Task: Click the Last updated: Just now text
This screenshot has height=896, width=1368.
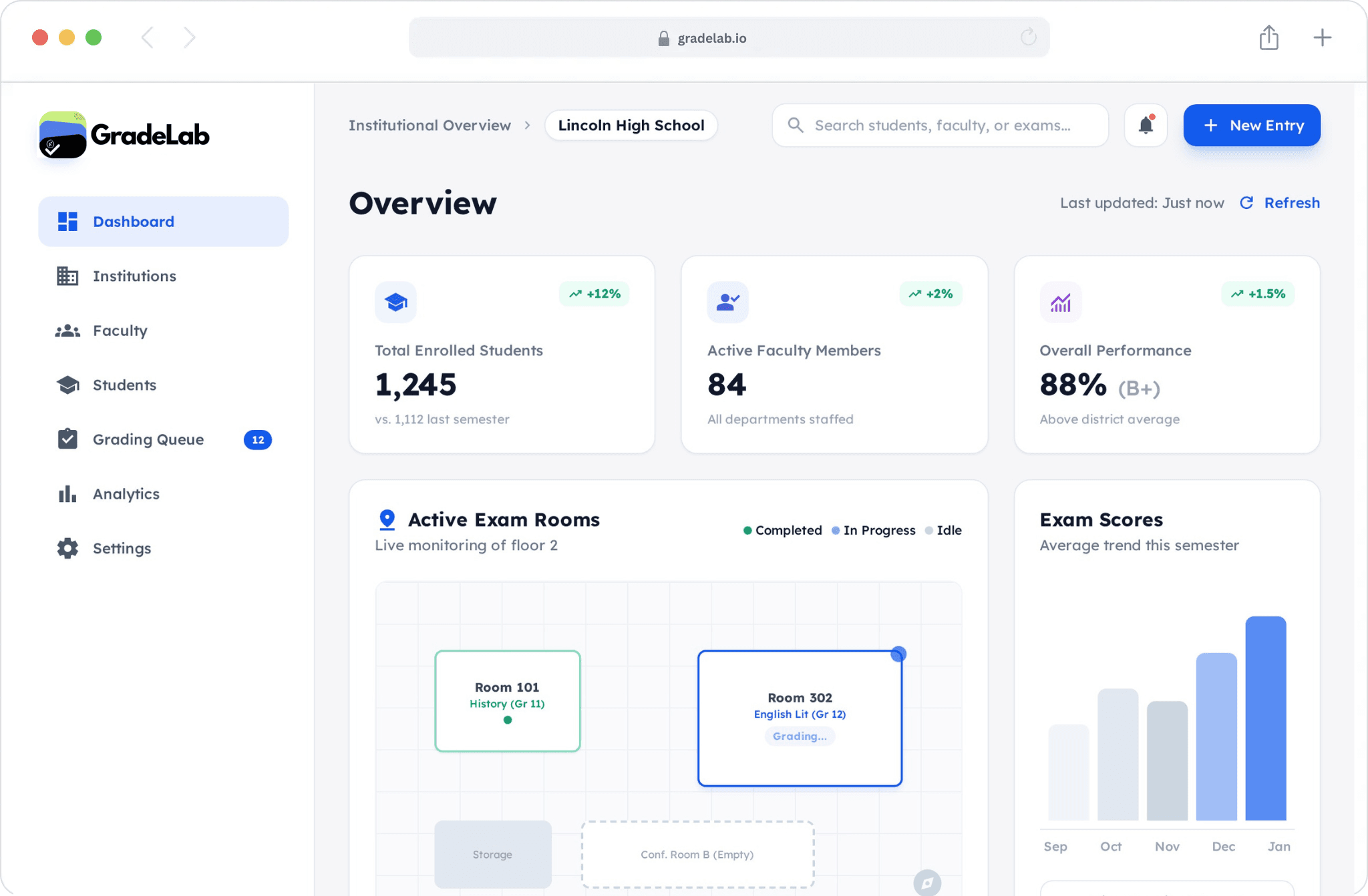Action: click(x=1142, y=203)
